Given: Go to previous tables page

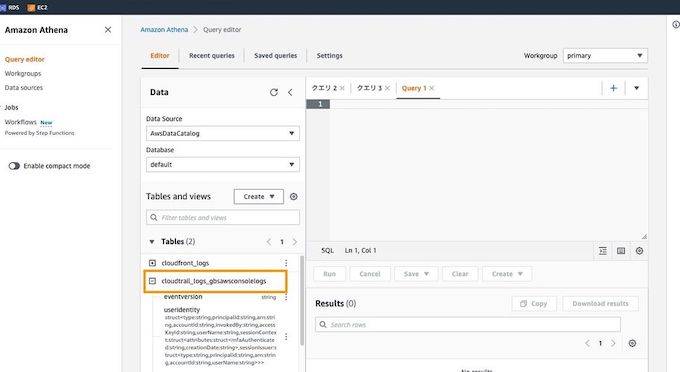Looking at the screenshot, I should coord(269,241).
